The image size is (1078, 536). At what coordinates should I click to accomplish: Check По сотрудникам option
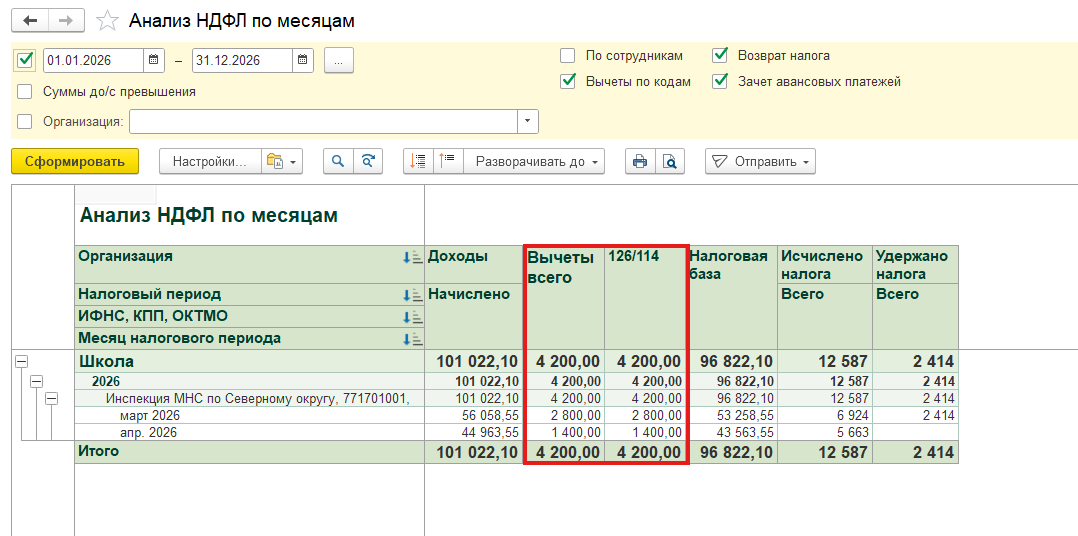pos(568,56)
